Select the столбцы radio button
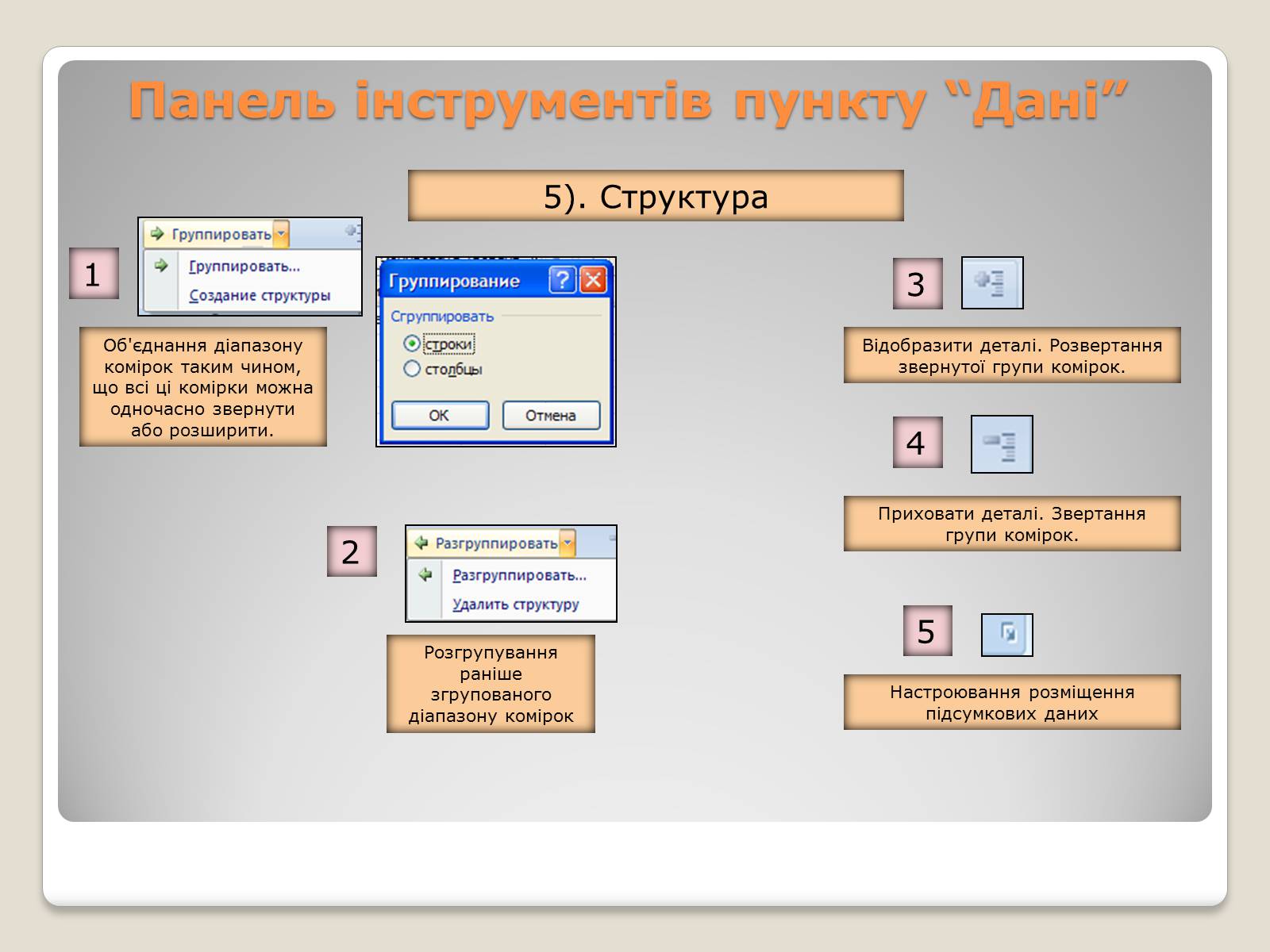Screen dimensions: 1270x952 coord(411,369)
